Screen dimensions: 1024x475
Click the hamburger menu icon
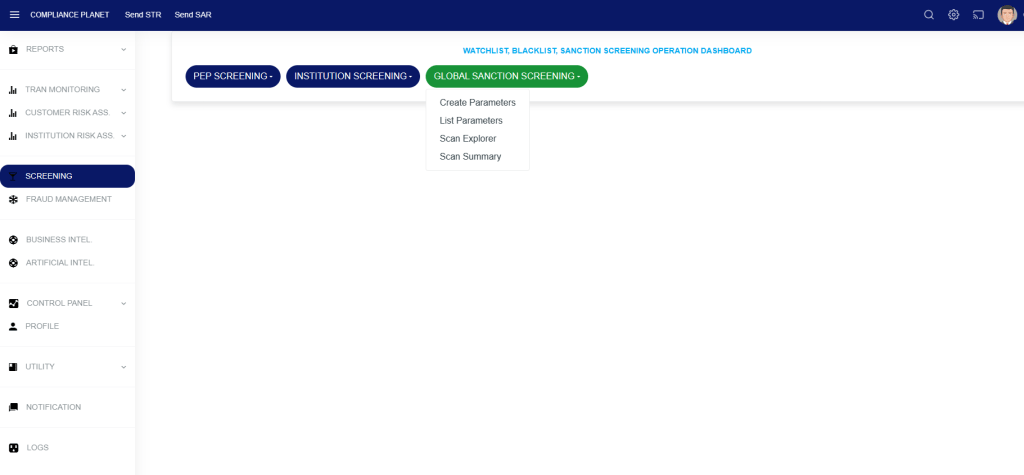tap(14, 15)
